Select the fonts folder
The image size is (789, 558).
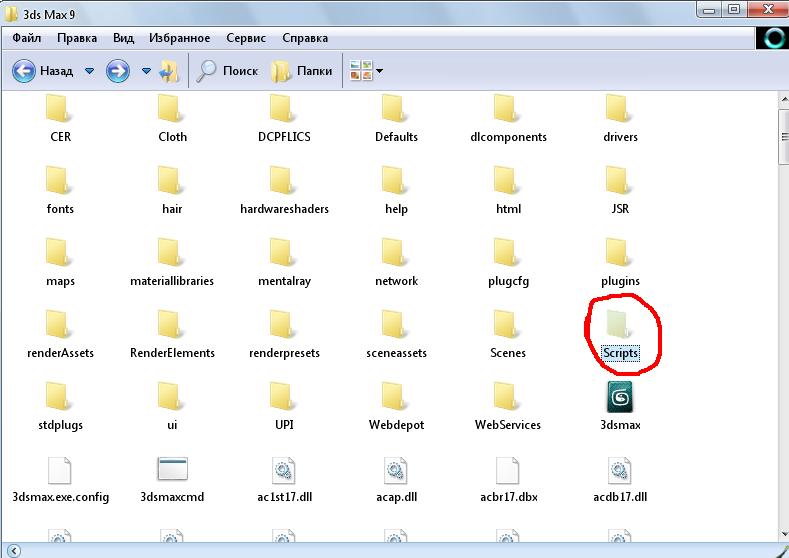pyautogui.click(x=60, y=191)
